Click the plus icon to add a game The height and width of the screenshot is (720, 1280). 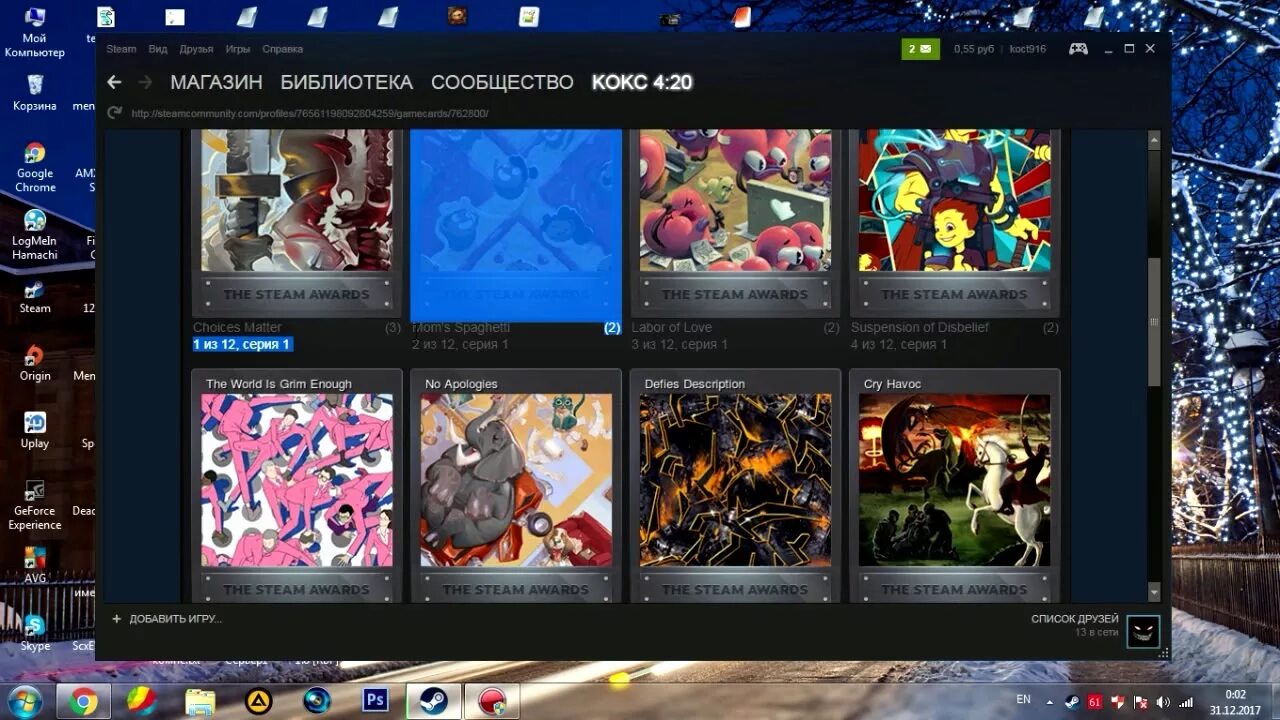click(116, 619)
